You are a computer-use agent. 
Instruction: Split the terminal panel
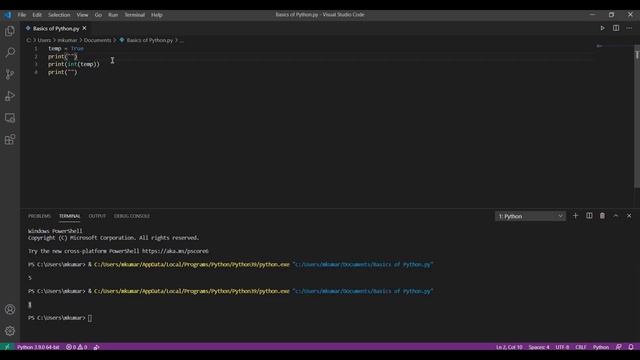click(x=589, y=216)
